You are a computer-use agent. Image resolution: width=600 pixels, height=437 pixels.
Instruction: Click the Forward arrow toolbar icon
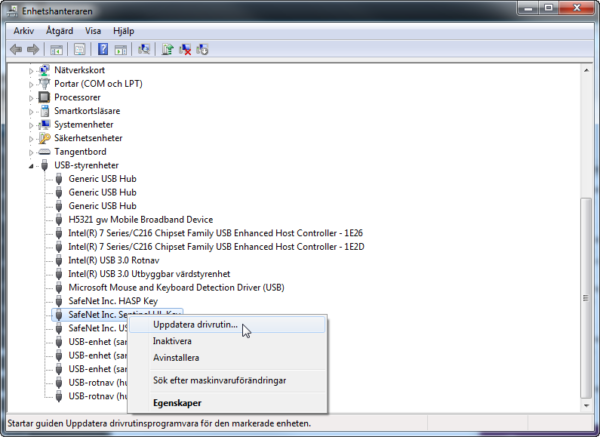click(32, 49)
